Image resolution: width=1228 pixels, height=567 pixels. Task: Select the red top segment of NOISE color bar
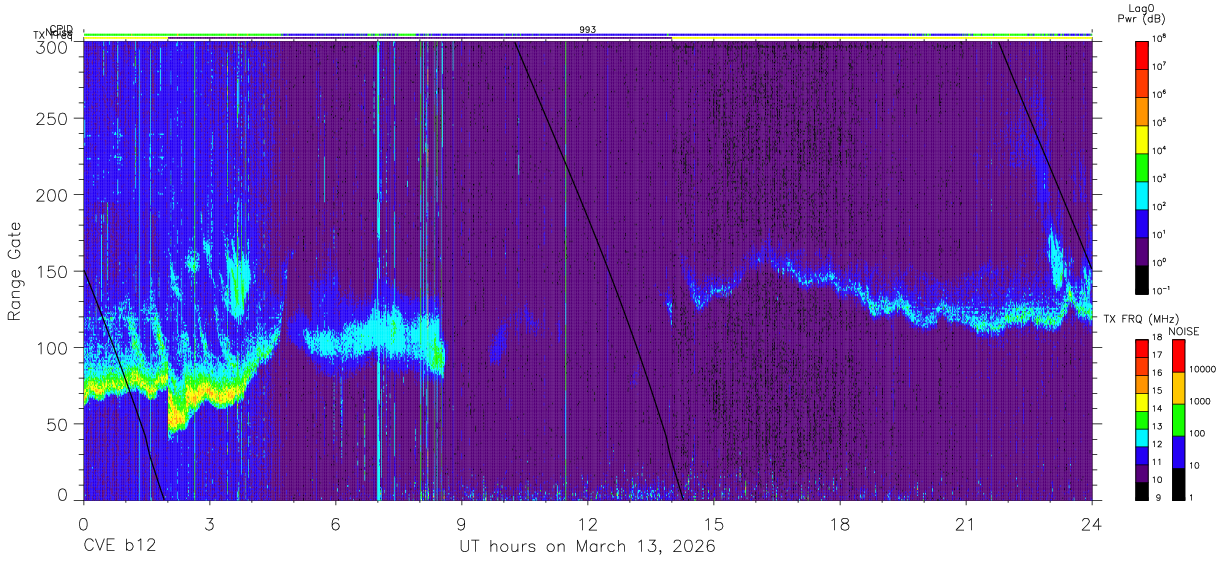(1178, 356)
